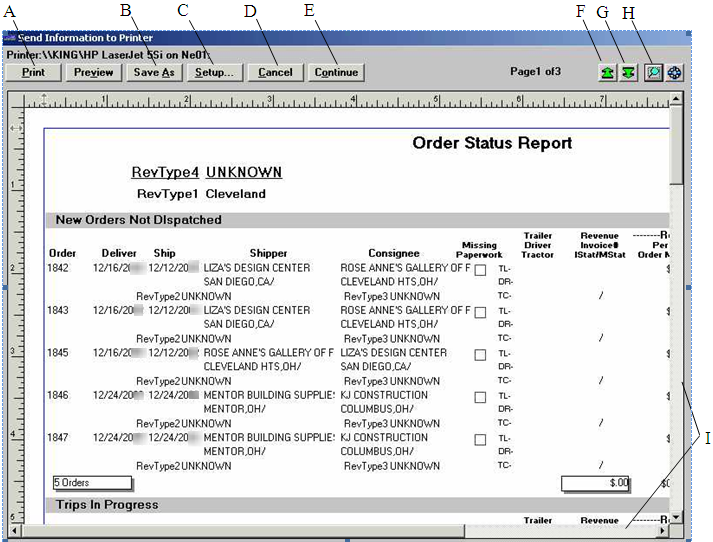The image size is (713, 542).
Task: Click vertical scrollbar up arrow
Action: (676, 98)
